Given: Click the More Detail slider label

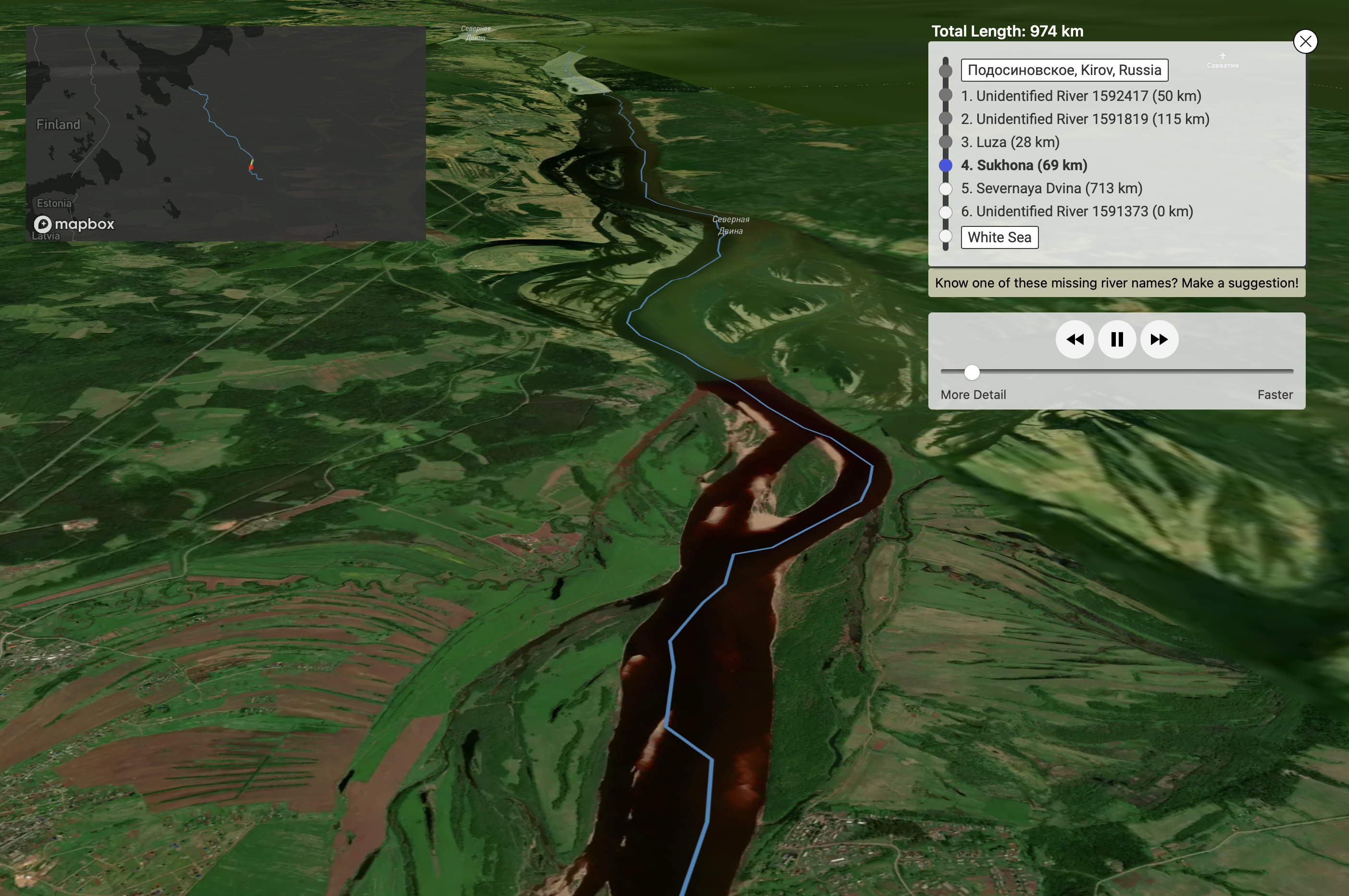Looking at the screenshot, I should [973, 395].
